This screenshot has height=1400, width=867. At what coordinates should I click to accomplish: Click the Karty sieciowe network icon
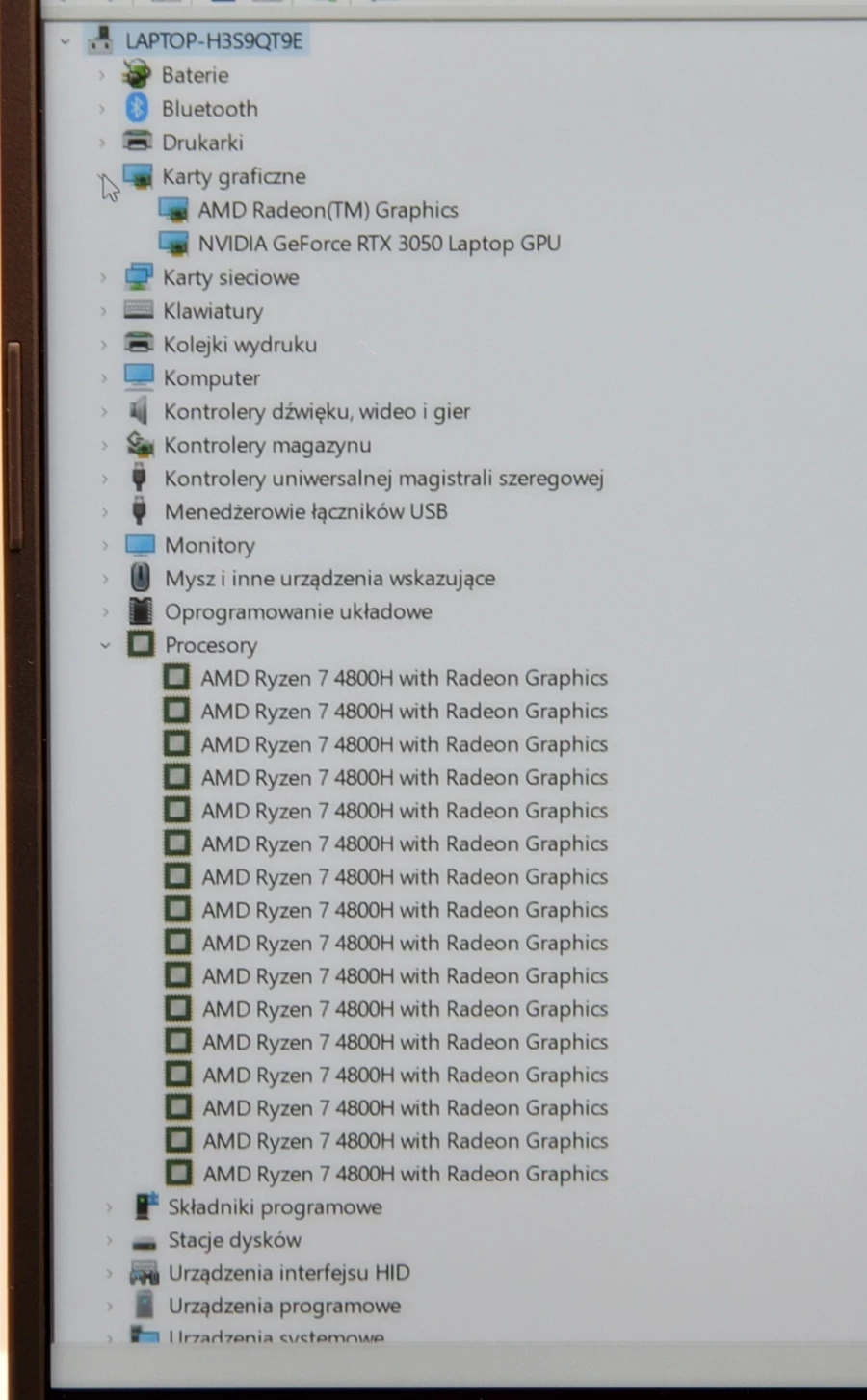point(139,277)
